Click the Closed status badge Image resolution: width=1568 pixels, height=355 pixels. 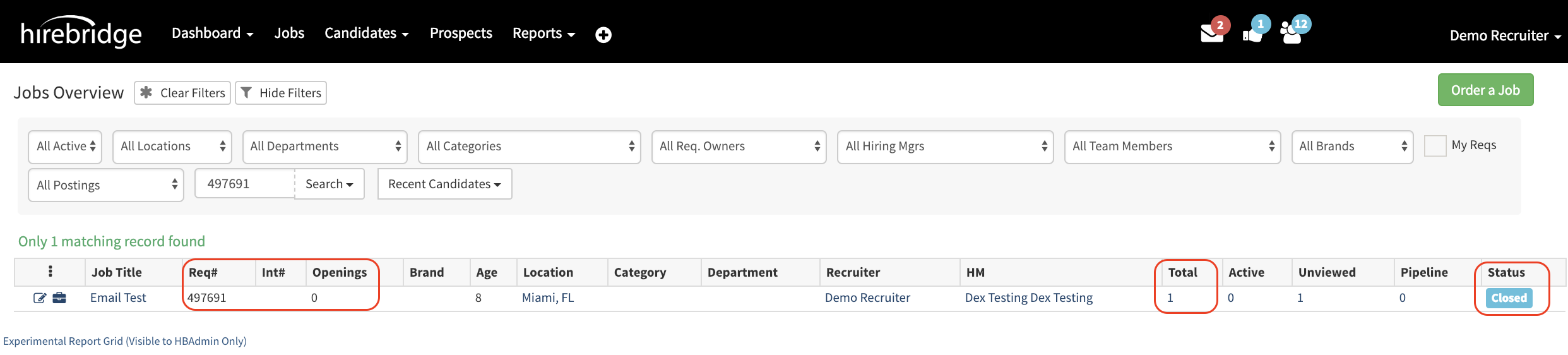(1509, 298)
